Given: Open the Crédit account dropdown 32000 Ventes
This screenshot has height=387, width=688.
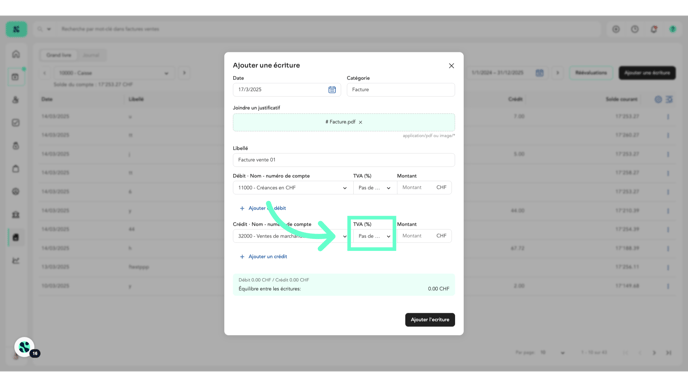Looking at the screenshot, I should pos(293,236).
